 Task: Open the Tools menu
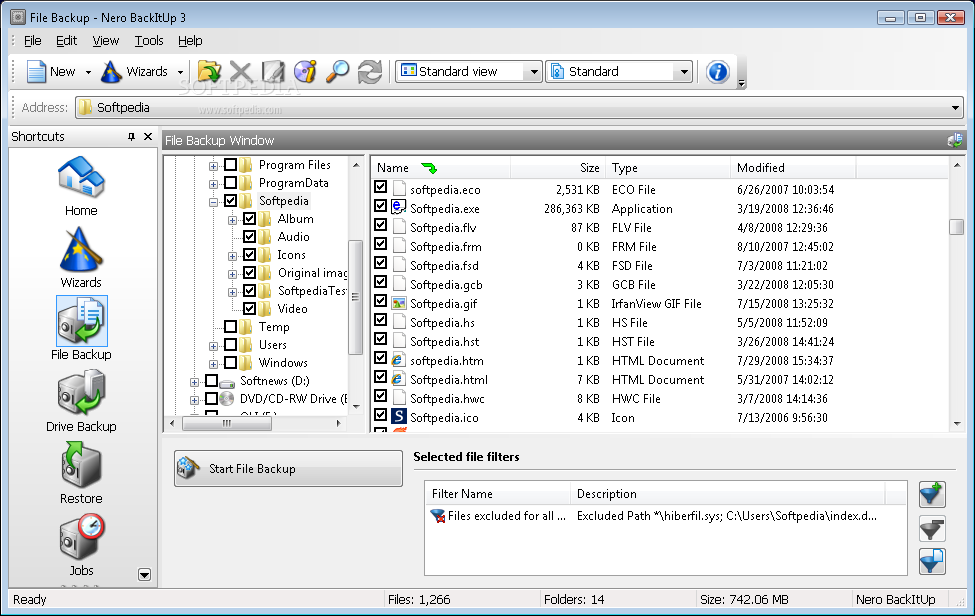pyautogui.click(x=149, y=41)
